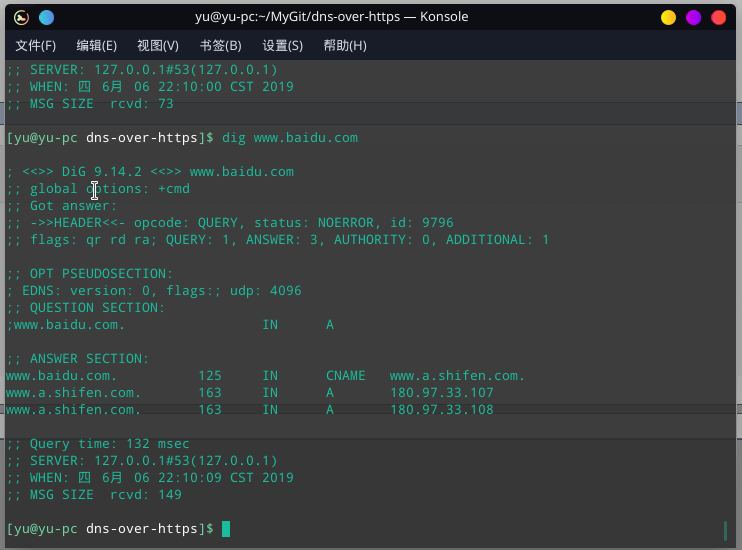Click the window title 'yu@yu-pc:~/MyGit/dns-over-https — Konsole'

pyautogui.click(x=331, y=17)
